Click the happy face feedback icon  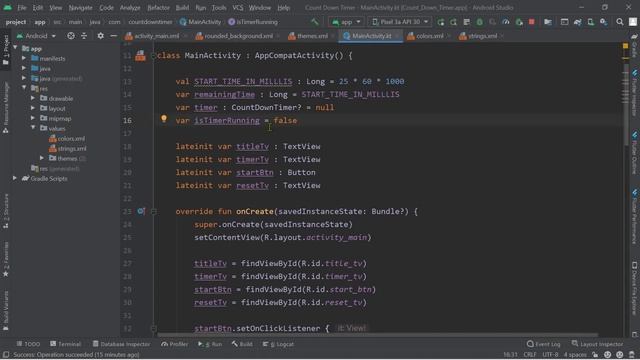pos(608,355)
